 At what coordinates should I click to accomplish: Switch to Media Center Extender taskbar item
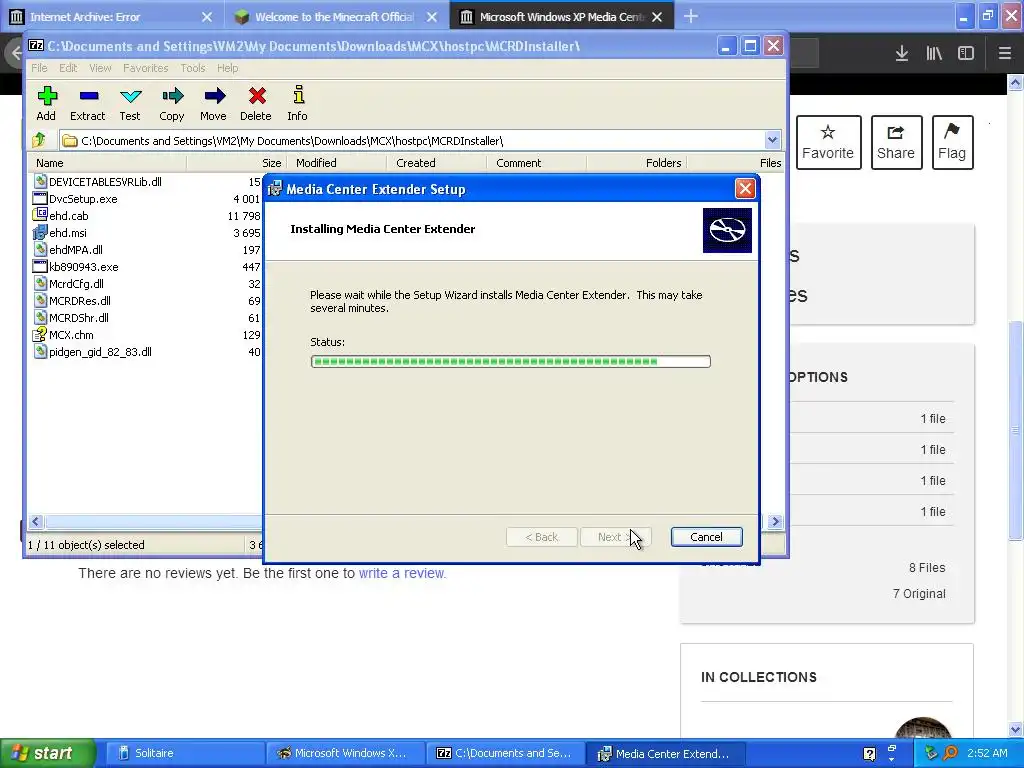[665, 753]
